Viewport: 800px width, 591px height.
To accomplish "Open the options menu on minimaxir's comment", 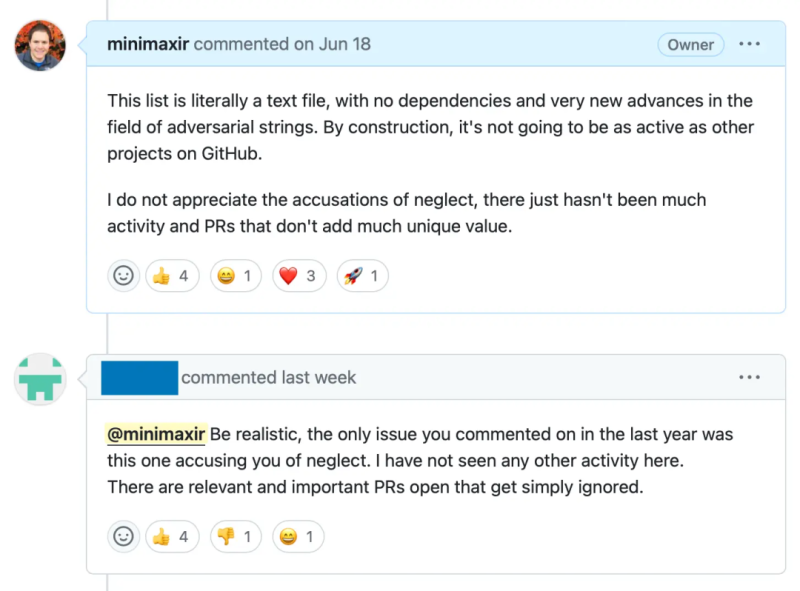I will point(749,44).
